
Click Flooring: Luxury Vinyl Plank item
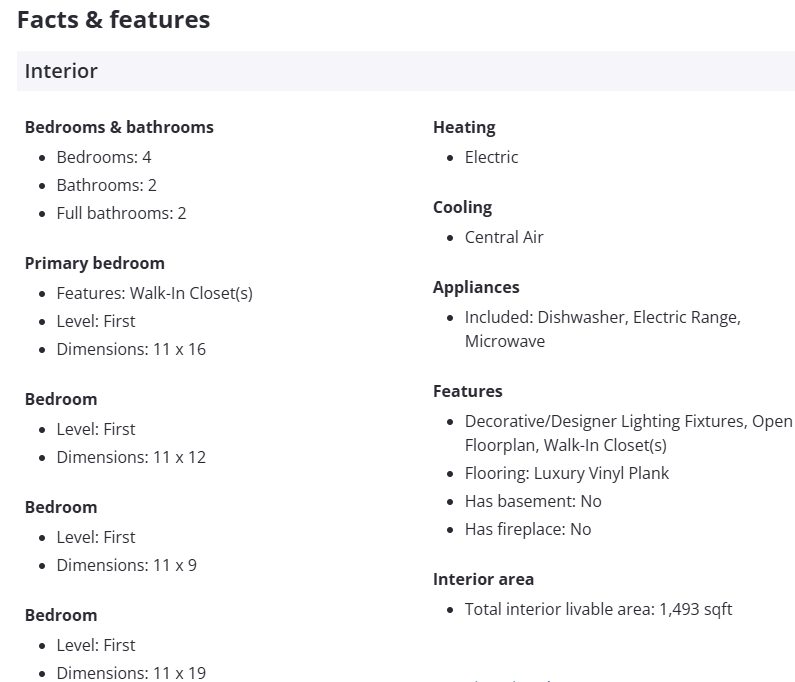click(x=566, y=473)
